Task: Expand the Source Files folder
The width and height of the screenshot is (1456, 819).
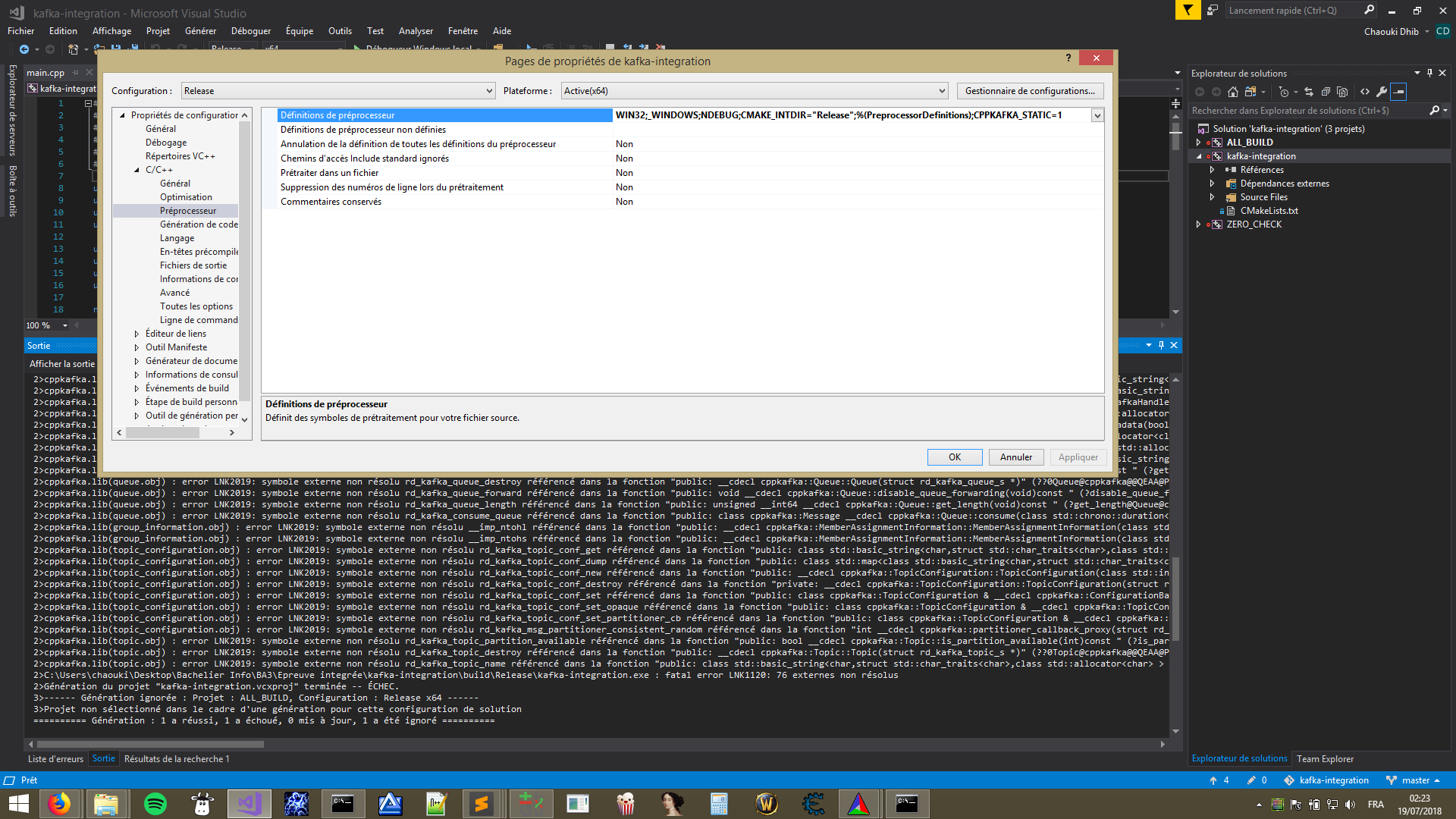Action: pyautogui.click(x=1213, y=197)
